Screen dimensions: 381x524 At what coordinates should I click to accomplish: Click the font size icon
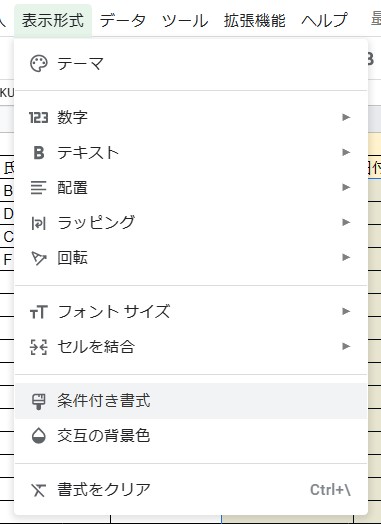point(39,312)
